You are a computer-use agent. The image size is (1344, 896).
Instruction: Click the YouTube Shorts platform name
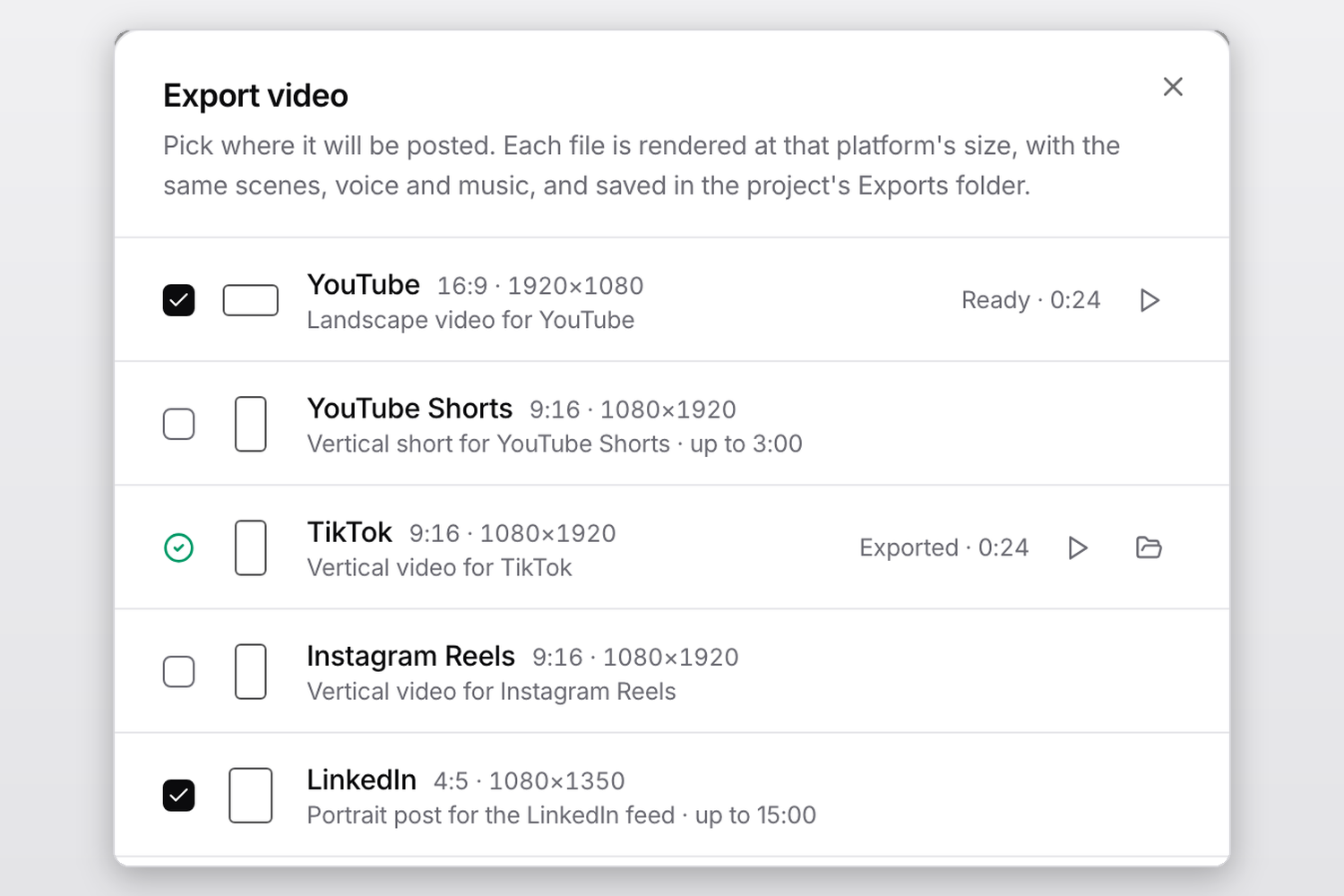pos(409,409)
